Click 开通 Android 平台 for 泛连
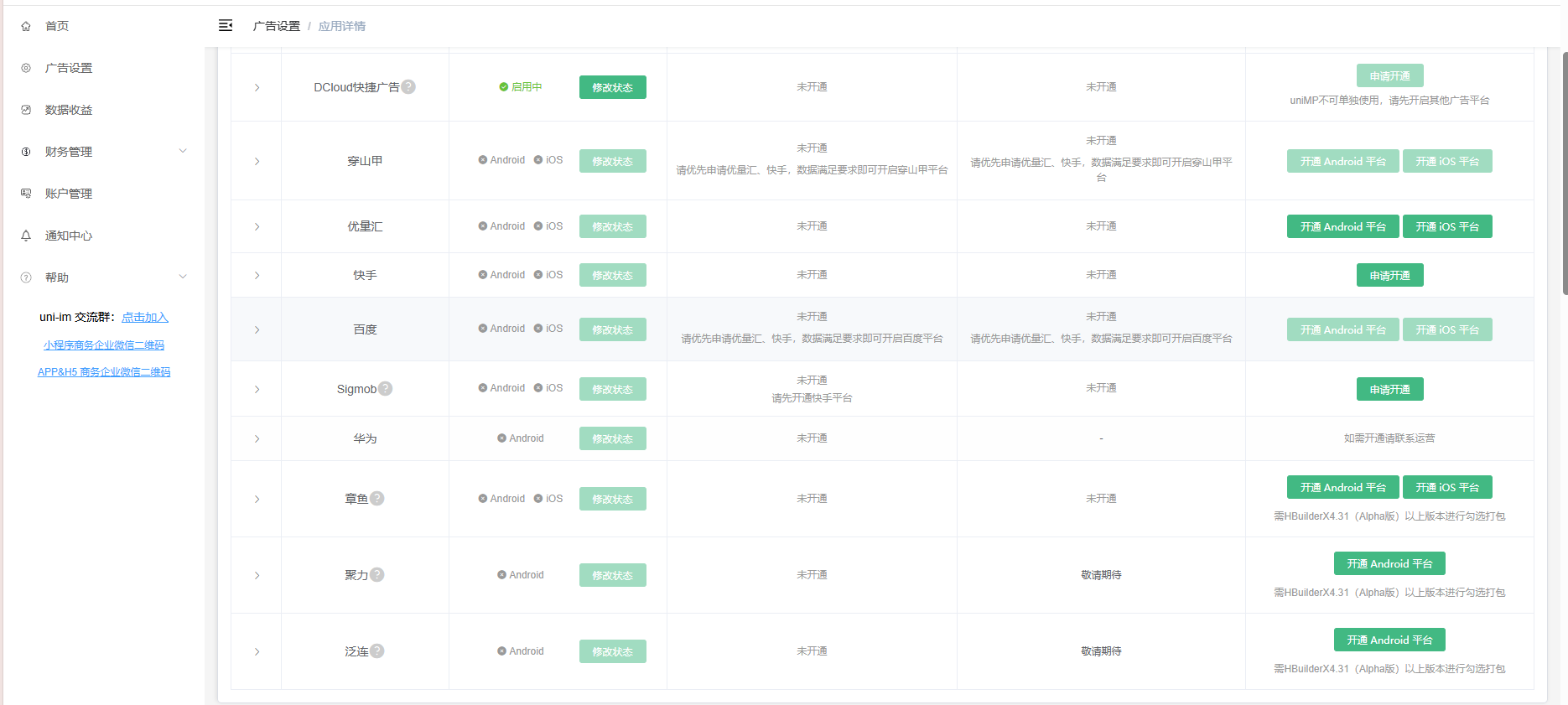This screenshot has height=705, width=1568. click(1390, 640)
